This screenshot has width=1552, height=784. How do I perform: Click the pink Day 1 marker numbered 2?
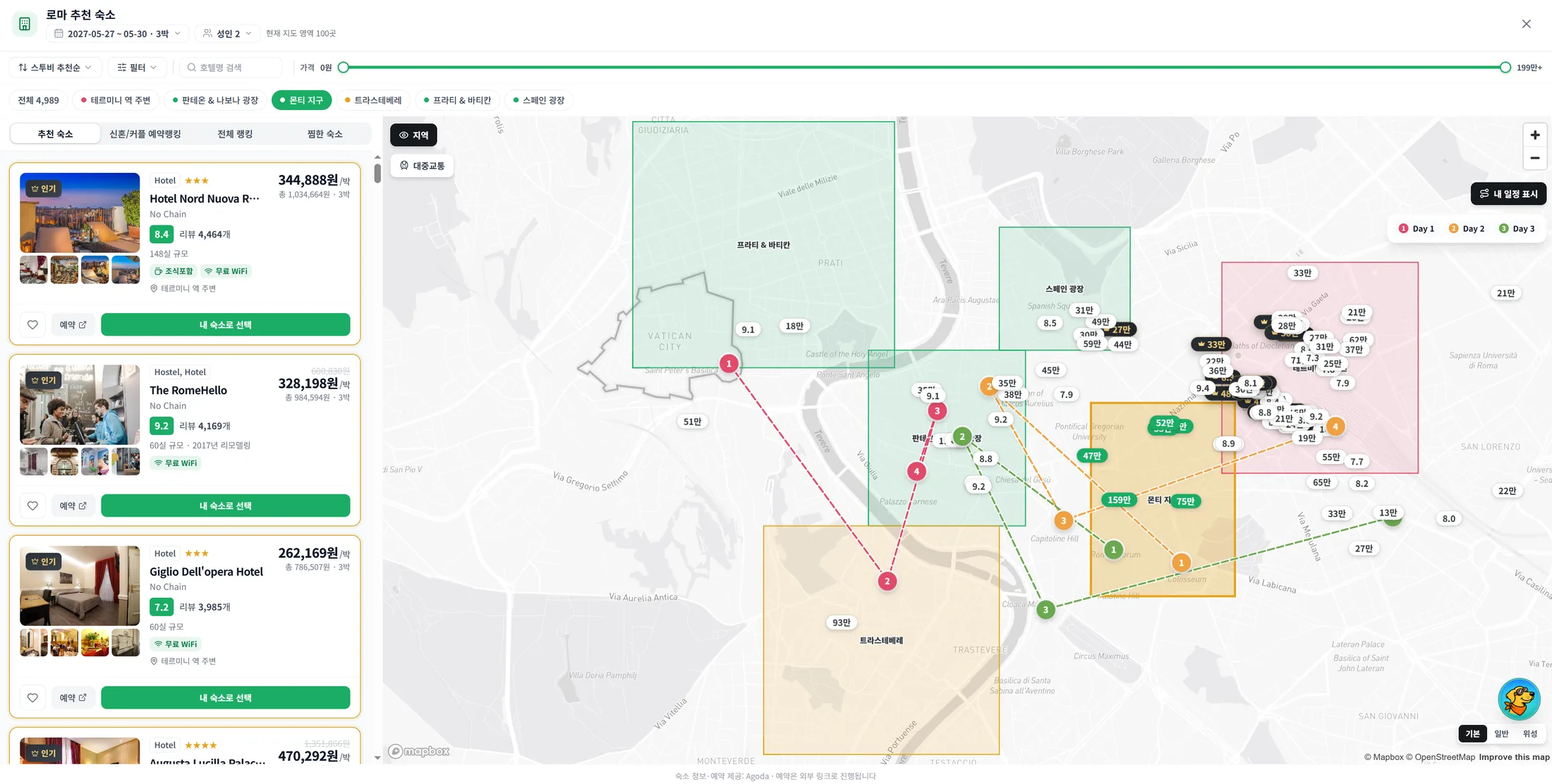pos(887,581)
